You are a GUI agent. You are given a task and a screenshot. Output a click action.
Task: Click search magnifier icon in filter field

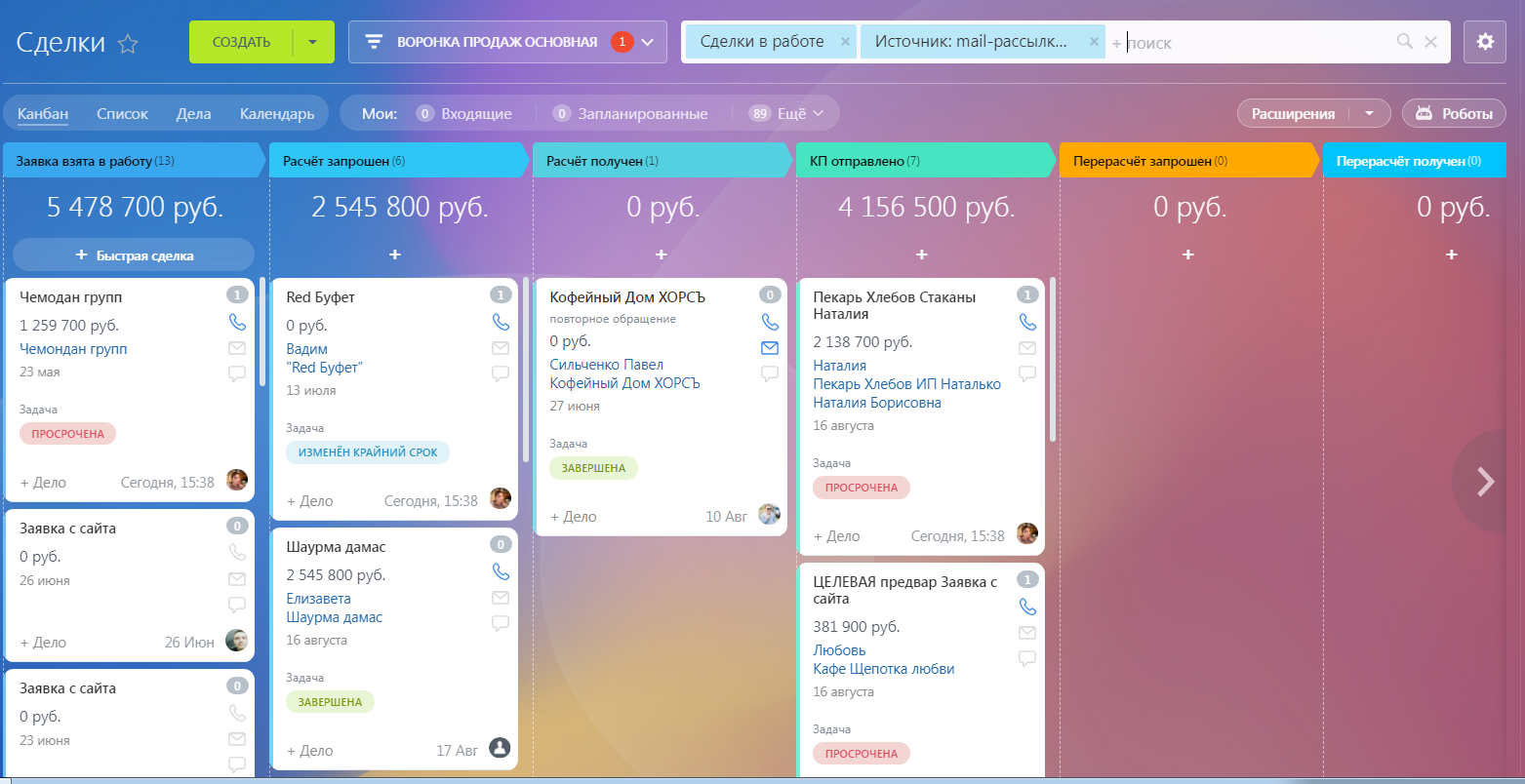(x=1405, y=41)
